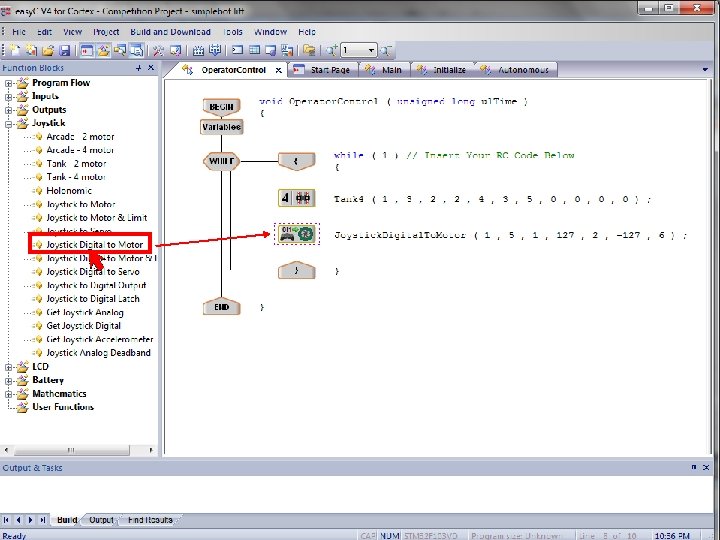Image resolution: width=720 pixels, height=540 pixels.
Task: Expand the Outputs tree node
Action: pyautogui.click(x=8, y=110)
